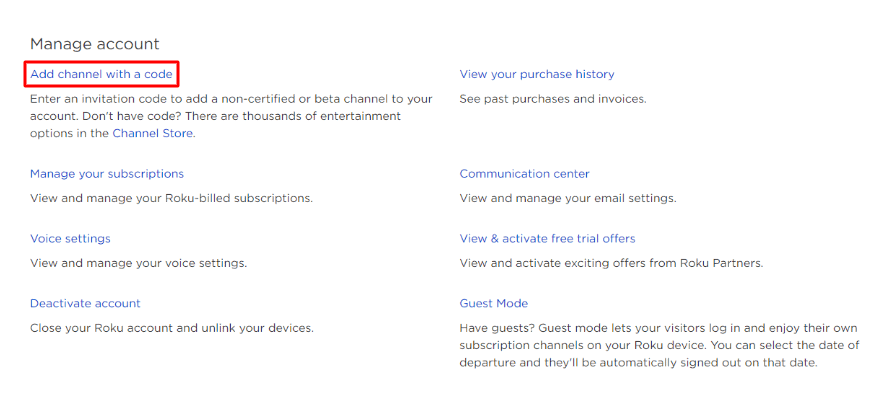This screenshot has height=407, width=875.
Task: Click 'Close your Roku account' description text
Action: click(x=172, y=328)
